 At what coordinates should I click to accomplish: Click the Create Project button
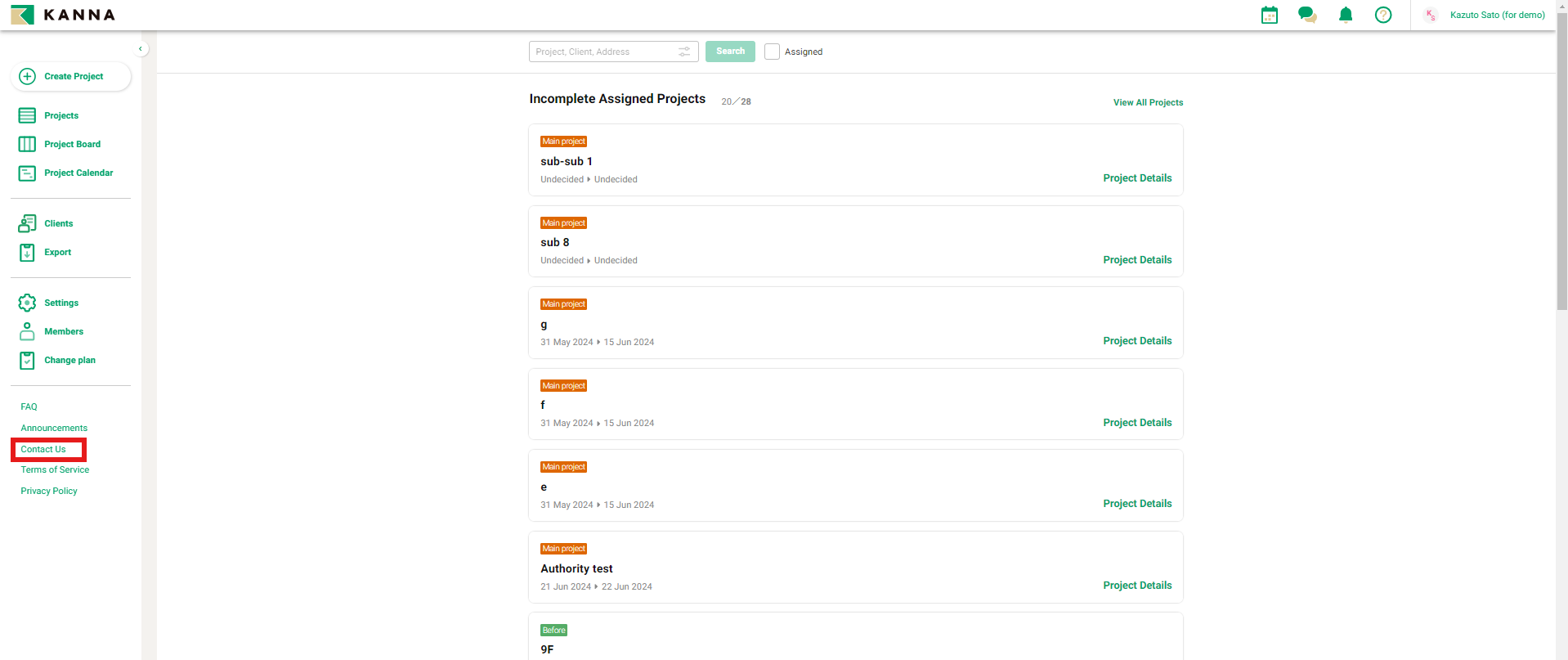pos(71,76)
